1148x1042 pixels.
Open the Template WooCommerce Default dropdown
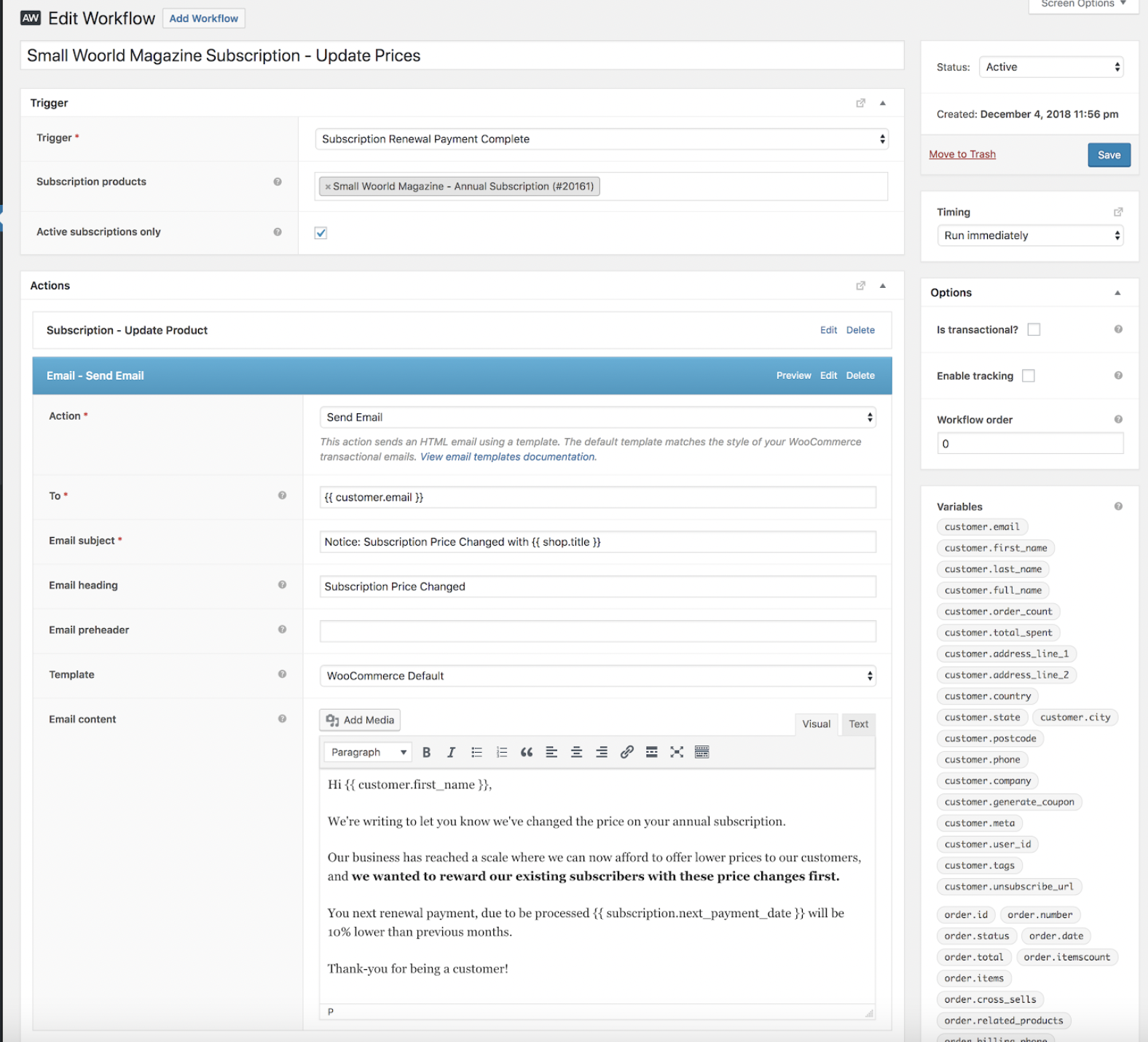click(598, 676)
